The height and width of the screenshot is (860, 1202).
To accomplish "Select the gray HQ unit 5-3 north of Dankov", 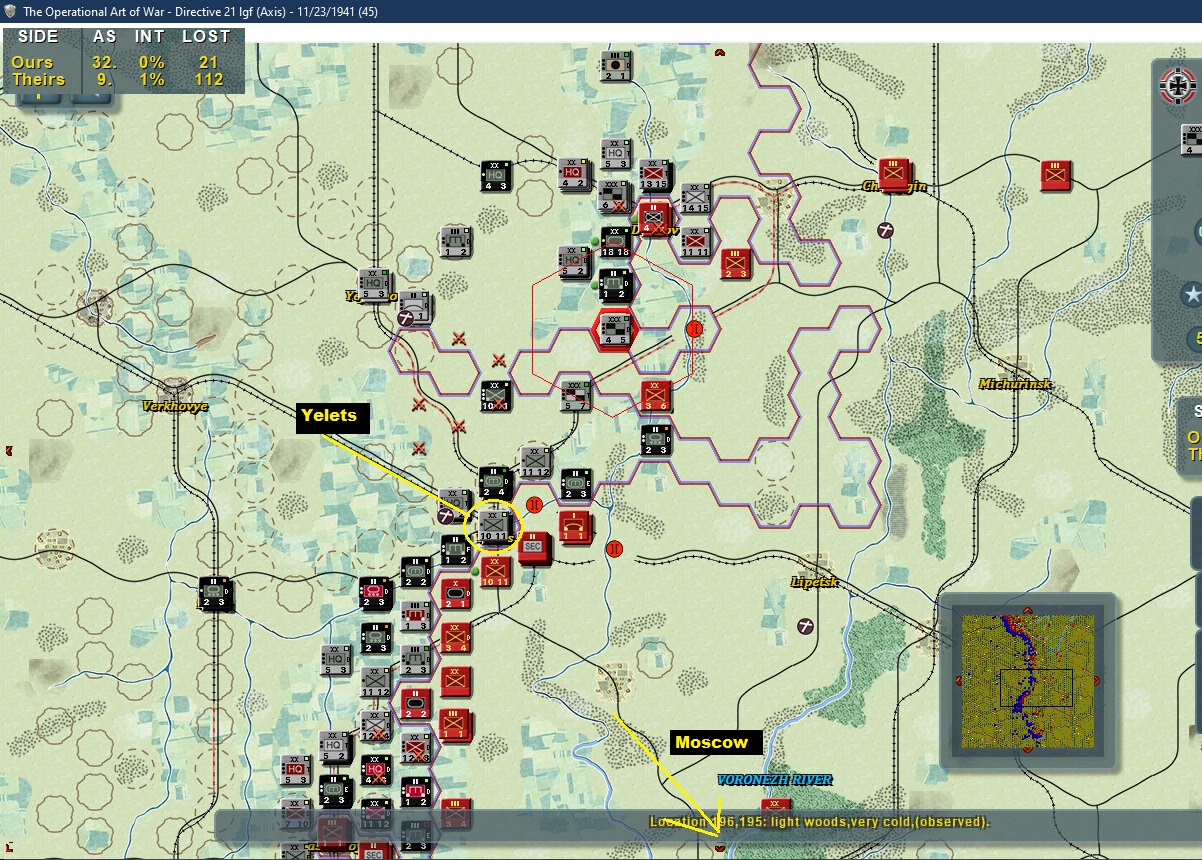I will click(616, 153).
